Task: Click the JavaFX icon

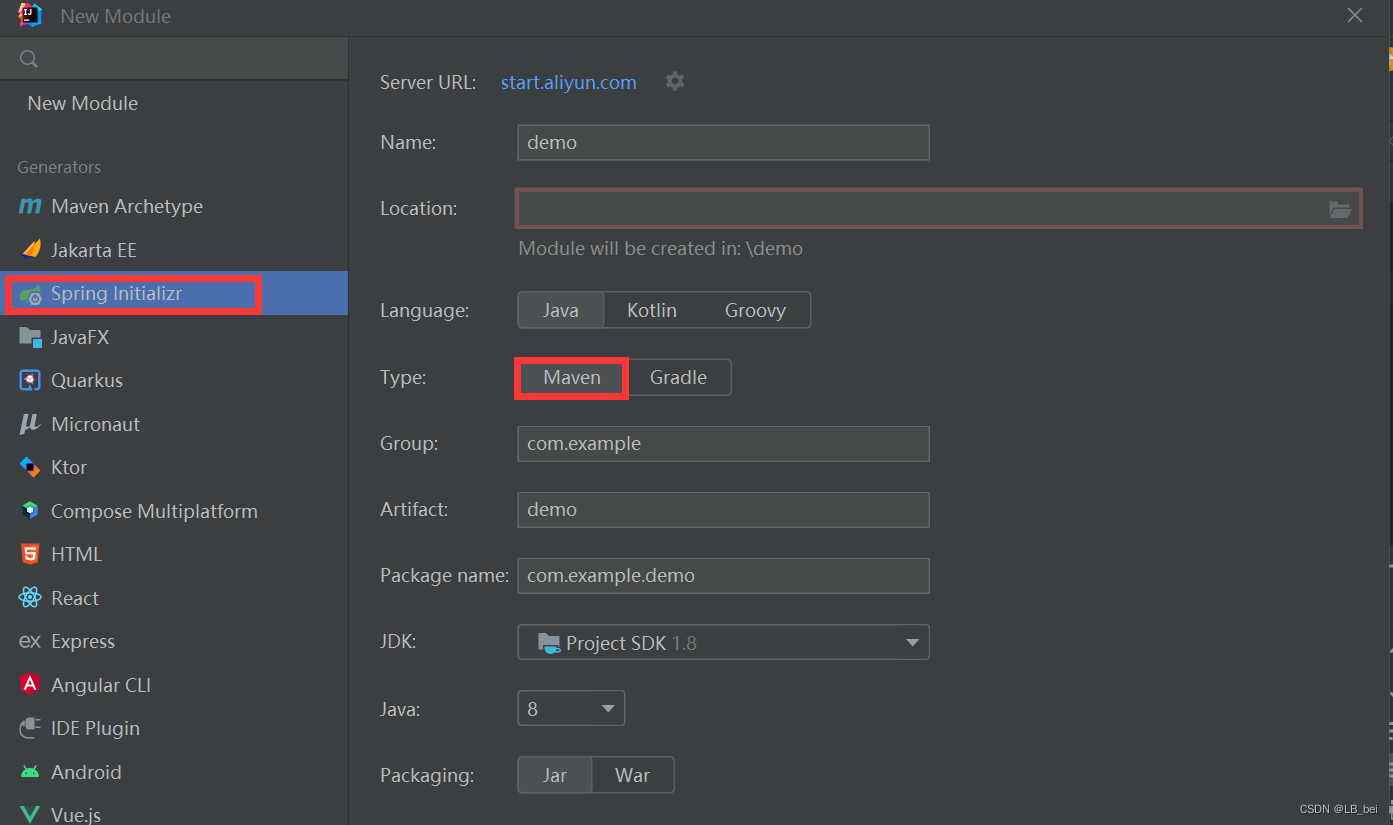Action: tap(30, 337)
